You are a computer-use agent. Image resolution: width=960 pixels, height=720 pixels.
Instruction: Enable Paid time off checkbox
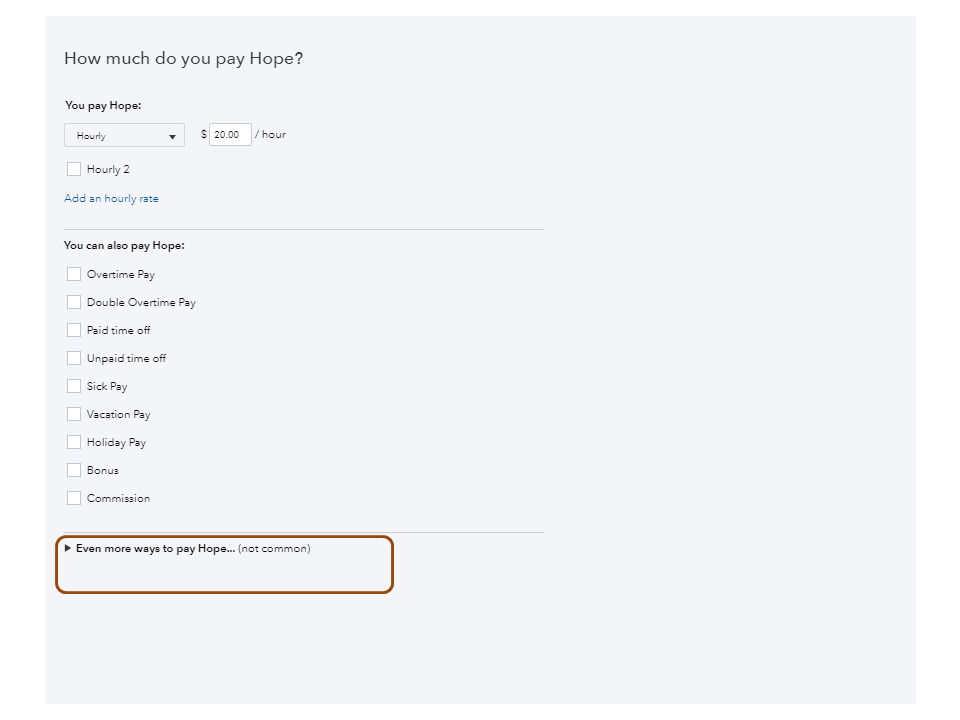74,330
